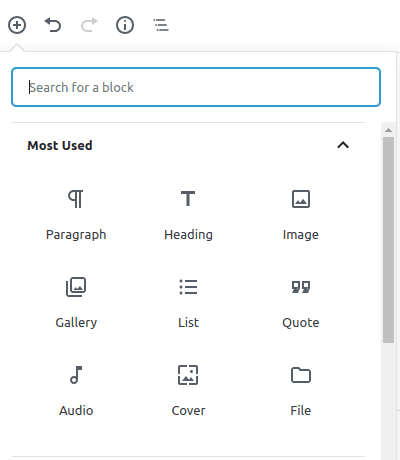Image resolution: width=400 pixels, height=460 pixels.
Task: Pick the Cover block
Action: click(188, 390)
